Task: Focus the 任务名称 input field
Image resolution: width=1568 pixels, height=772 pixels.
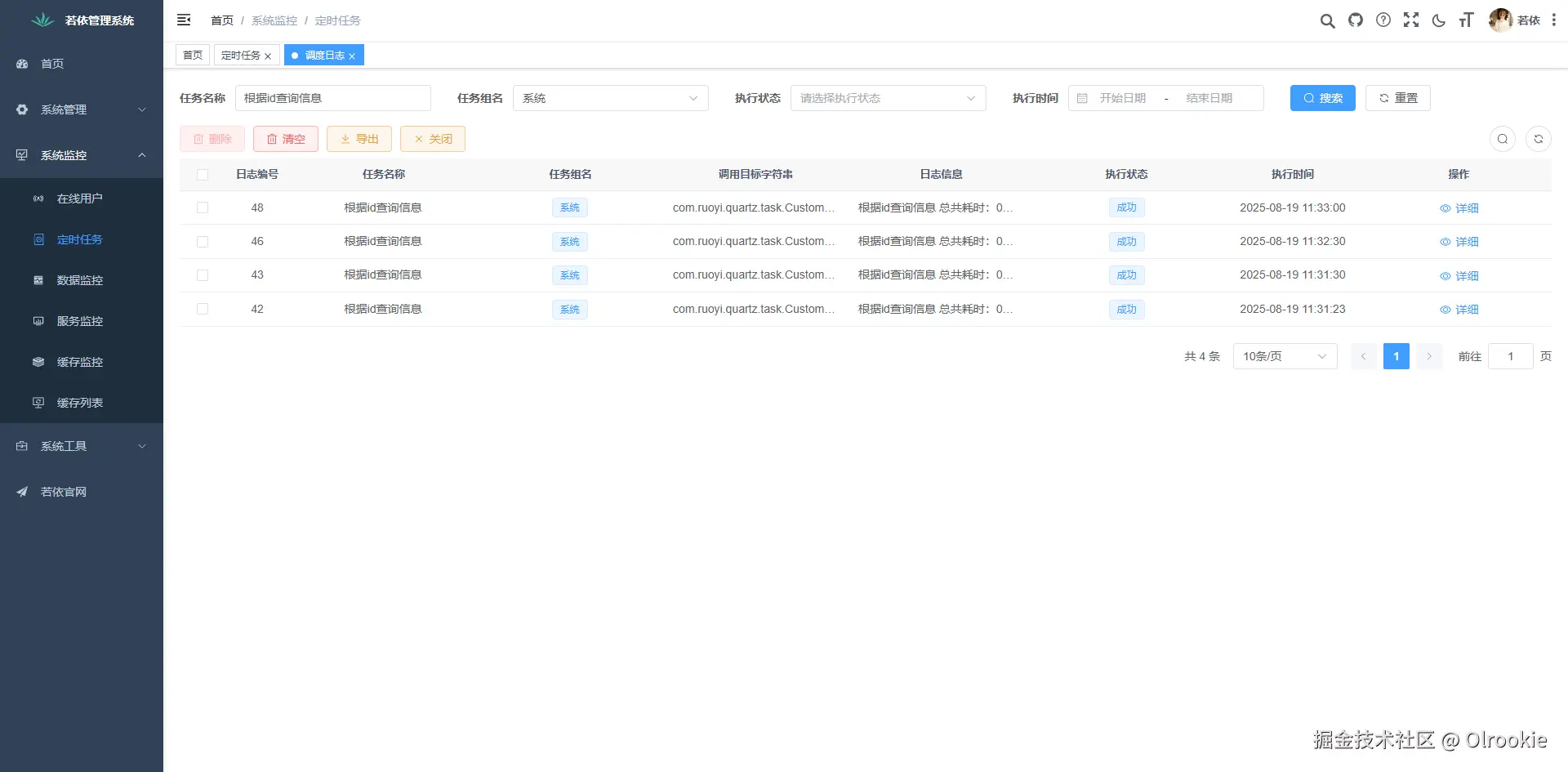Action: pyautogui.click(x=333, y=98)
